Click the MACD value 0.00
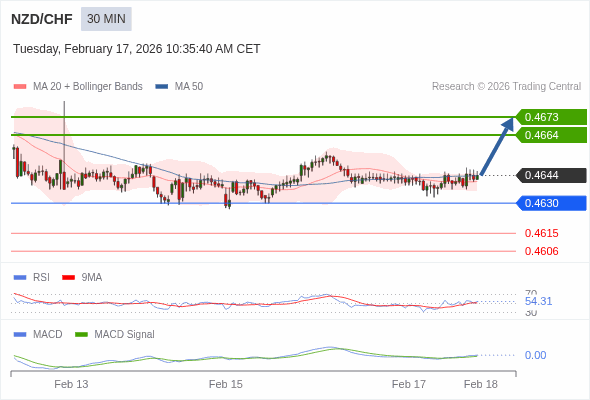The image size is (590, 400). click(x=535, y=355)
